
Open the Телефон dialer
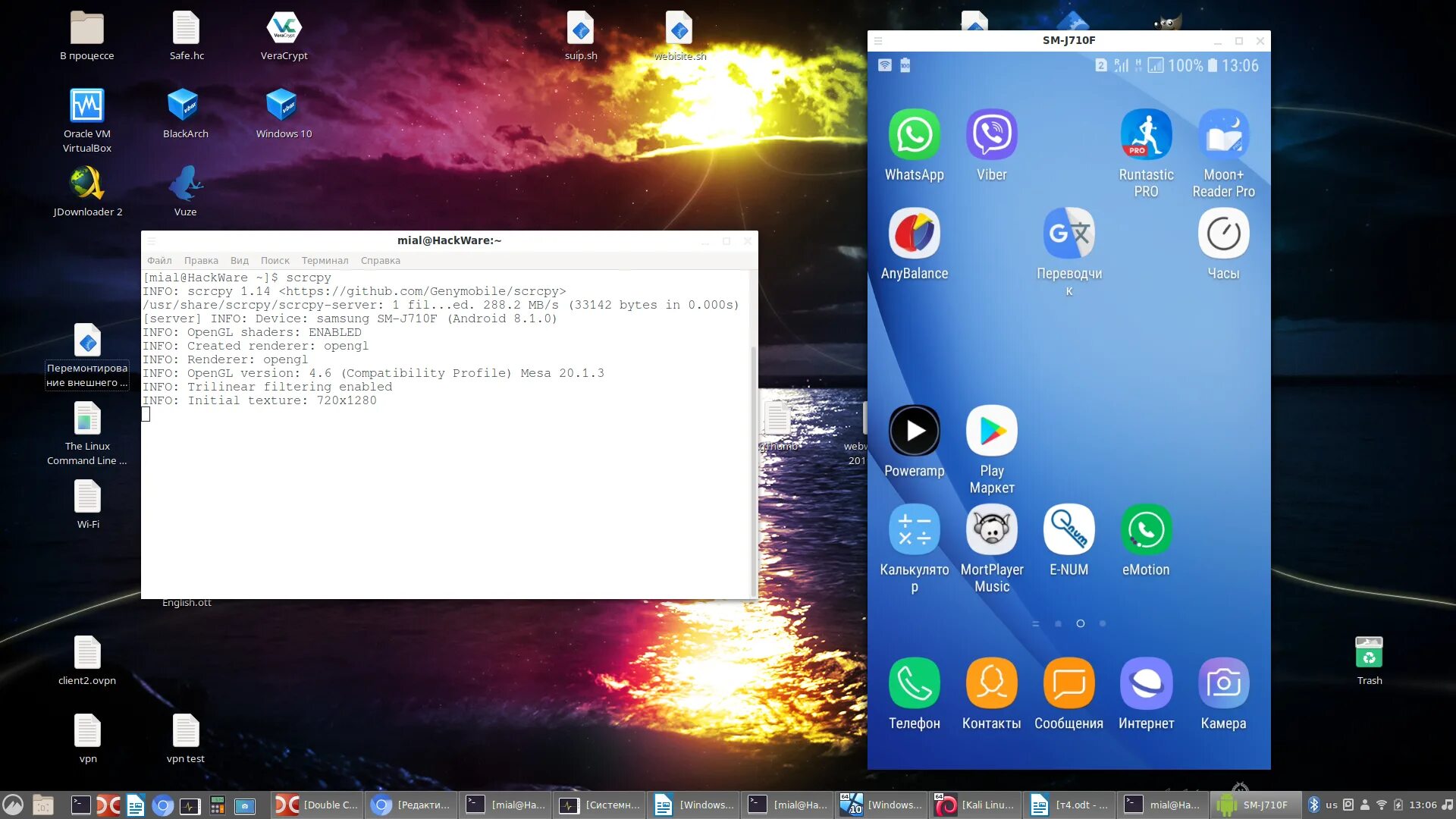(x=914, y=683)
